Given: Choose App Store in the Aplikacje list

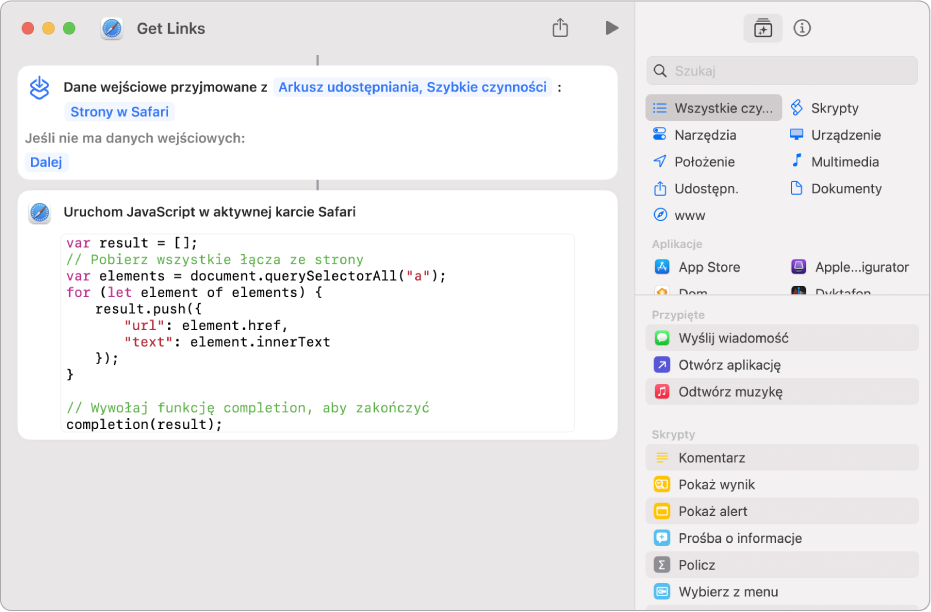Looking at the screenshot, I should (x=697, y=267).
